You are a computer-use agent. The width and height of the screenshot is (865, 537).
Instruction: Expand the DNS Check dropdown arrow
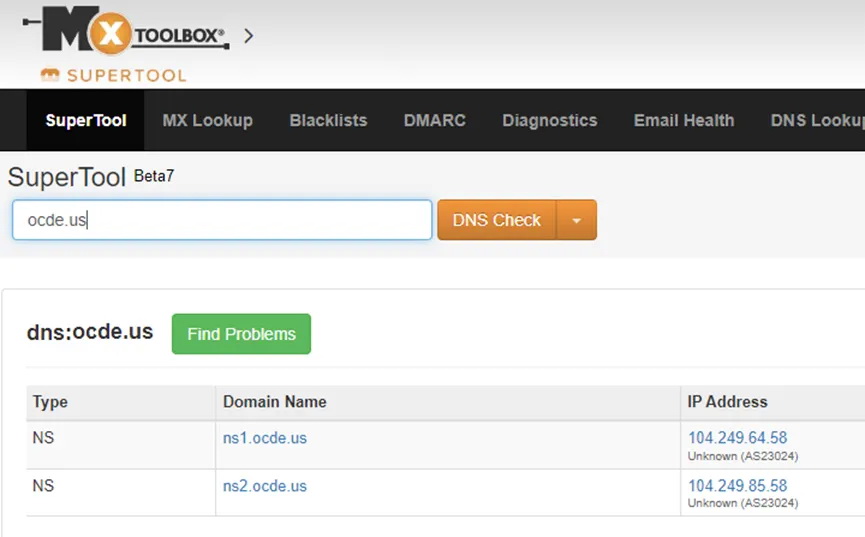[x=576, y=220]
